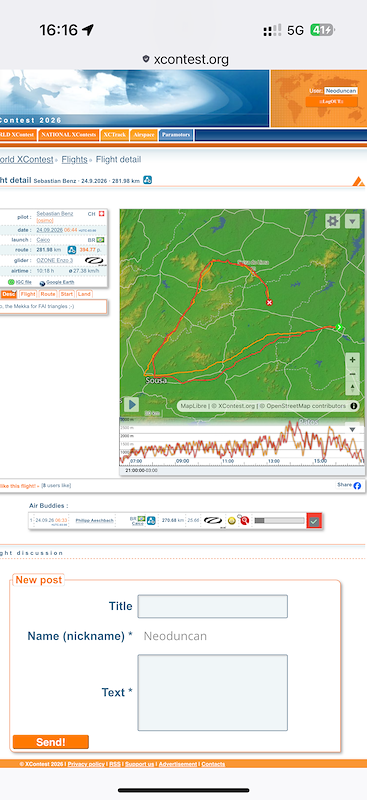Open the RSS footer link

click(115, 764)
